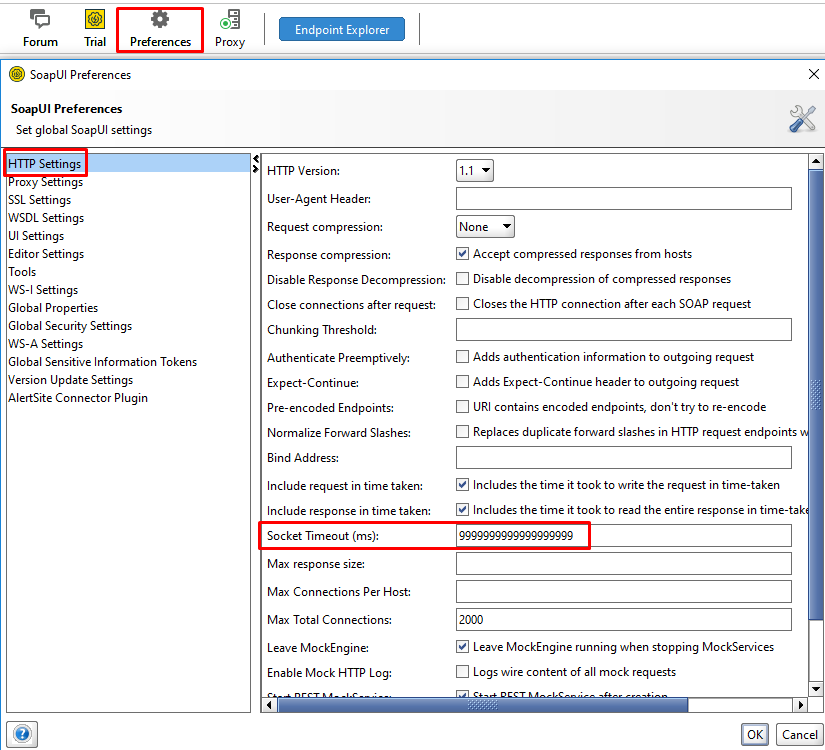Open the HTTP Version dropdown

tap(475, 171)
